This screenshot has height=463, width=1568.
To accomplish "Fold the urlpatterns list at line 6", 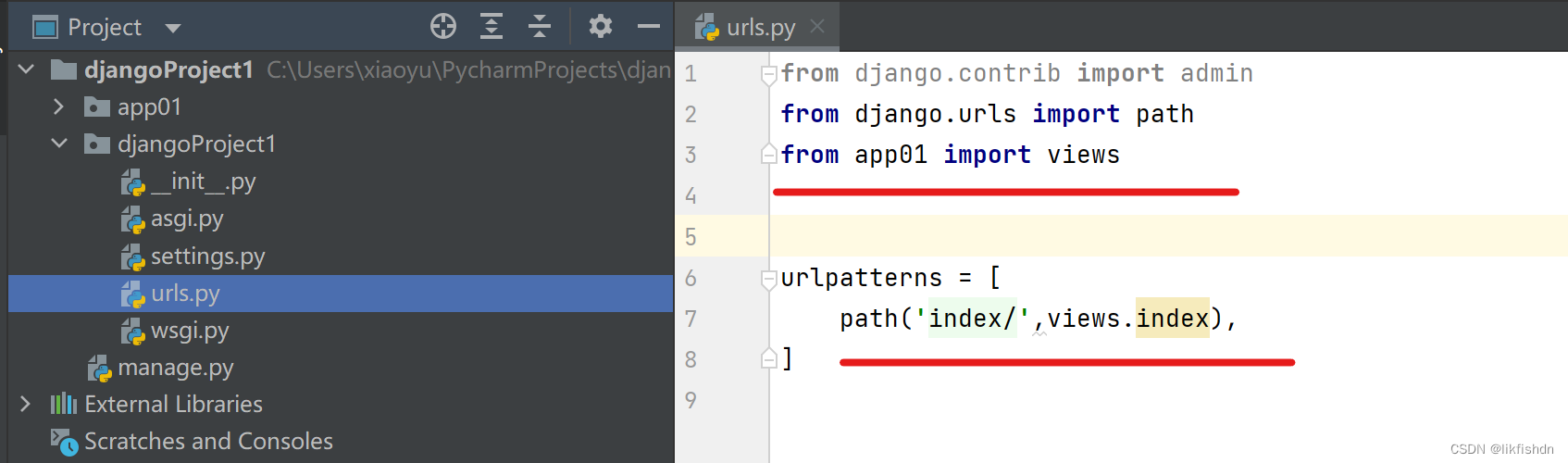I will click(x=768, y=279).
